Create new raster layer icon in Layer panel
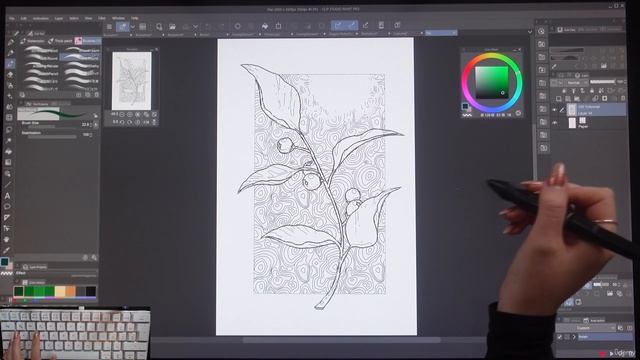Screen dimensions: 640x360 [559, 98]
